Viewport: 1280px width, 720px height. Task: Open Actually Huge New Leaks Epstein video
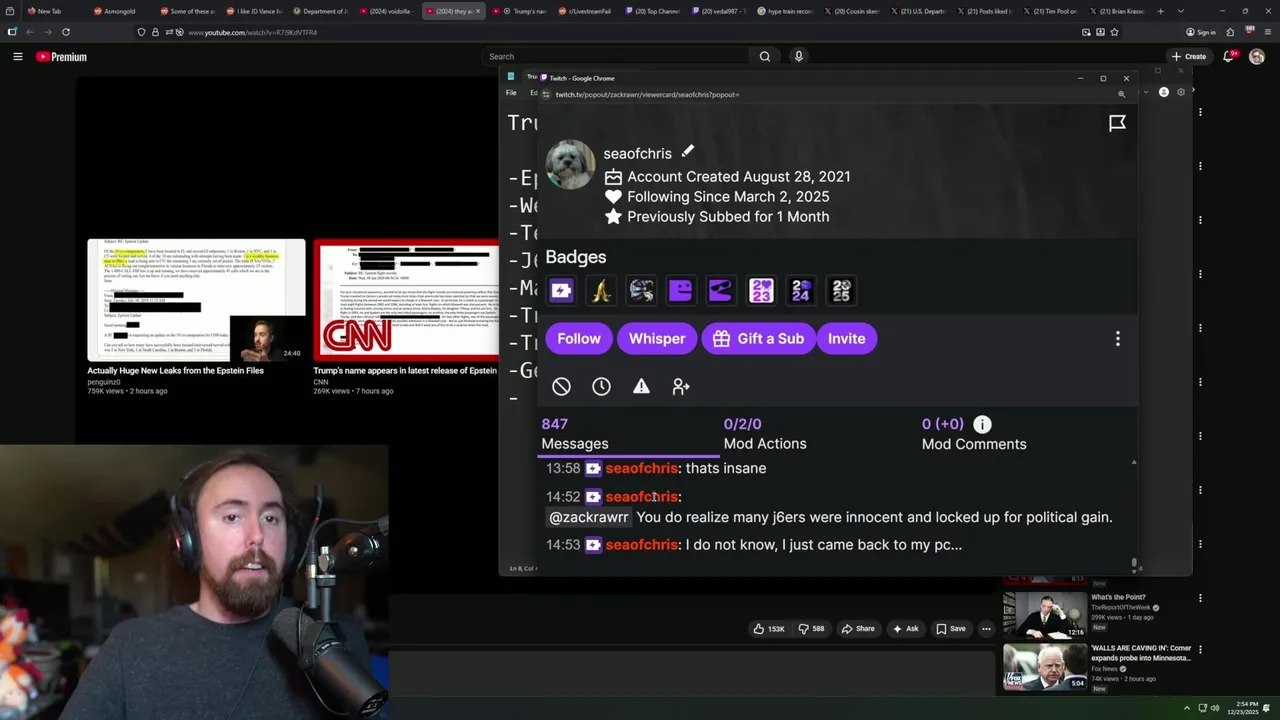point(196,299)
